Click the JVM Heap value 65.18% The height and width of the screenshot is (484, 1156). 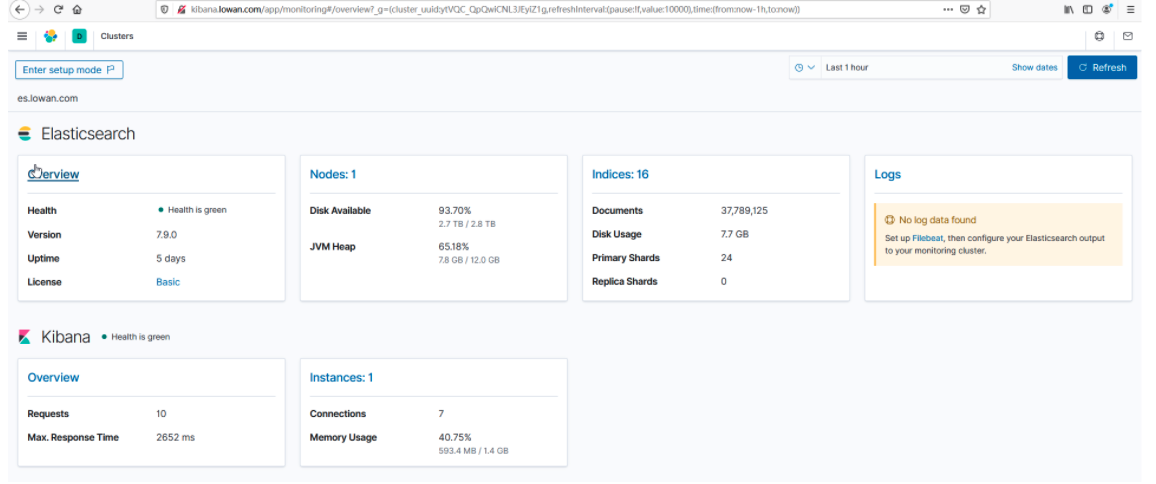[x=453, y=246]
